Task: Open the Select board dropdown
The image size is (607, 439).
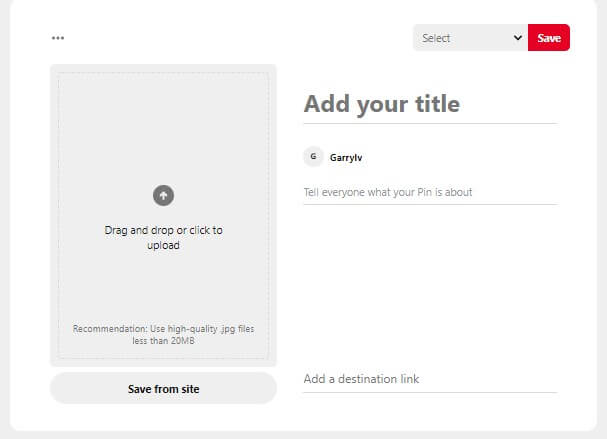Action: click(x=470, y=38)
